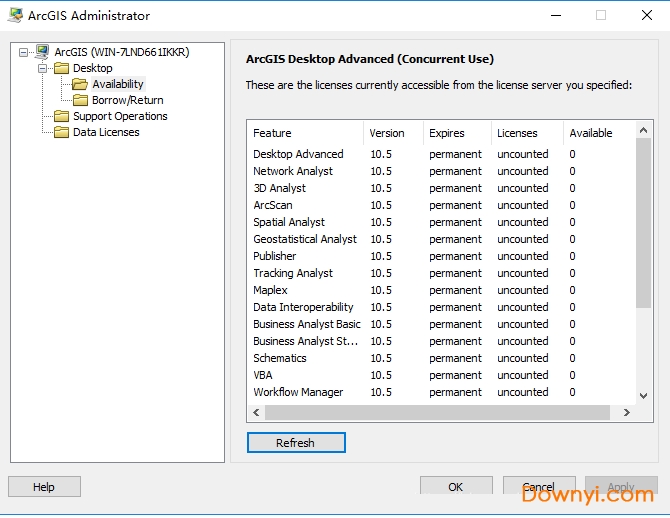Select the Desktop Advanced feature row

point(441,154)
